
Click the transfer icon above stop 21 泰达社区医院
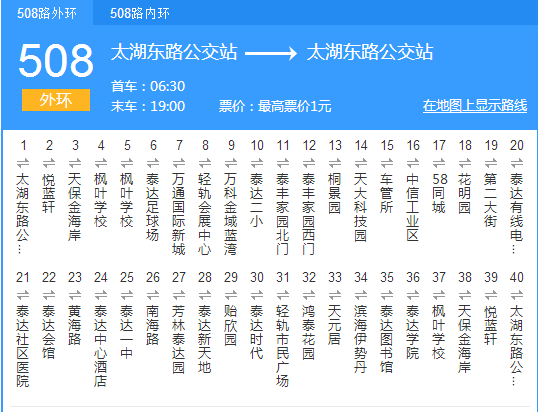(23, 295)
